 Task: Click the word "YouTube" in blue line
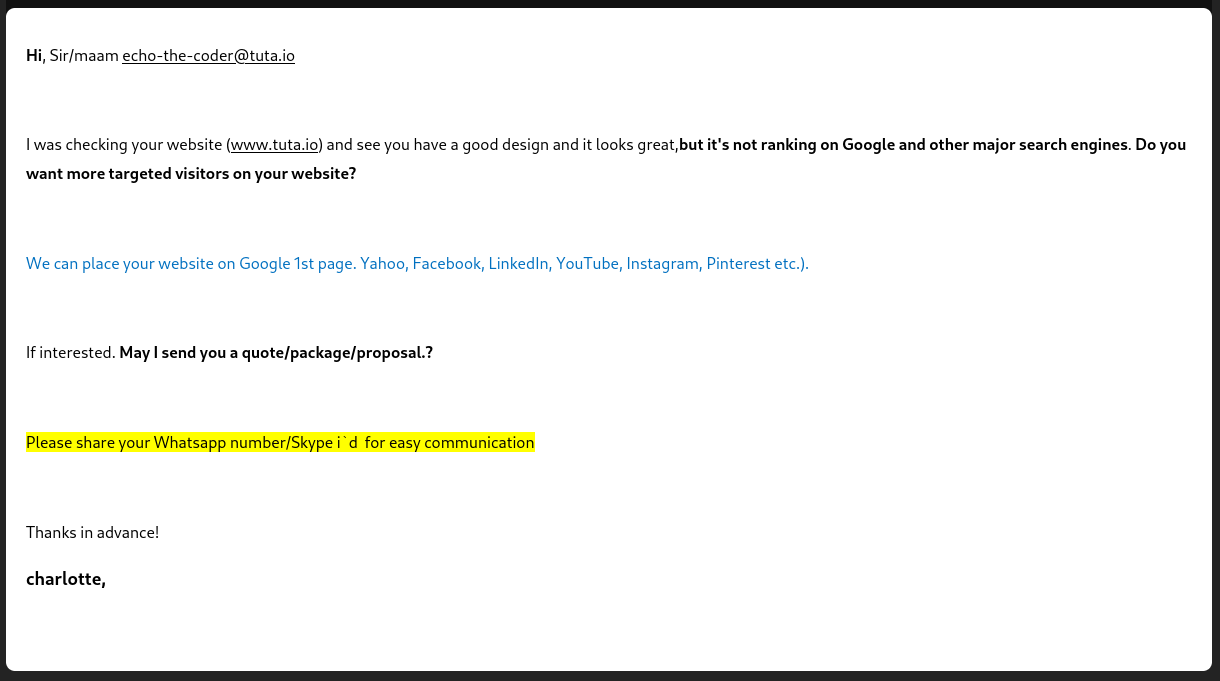[587, 264]
